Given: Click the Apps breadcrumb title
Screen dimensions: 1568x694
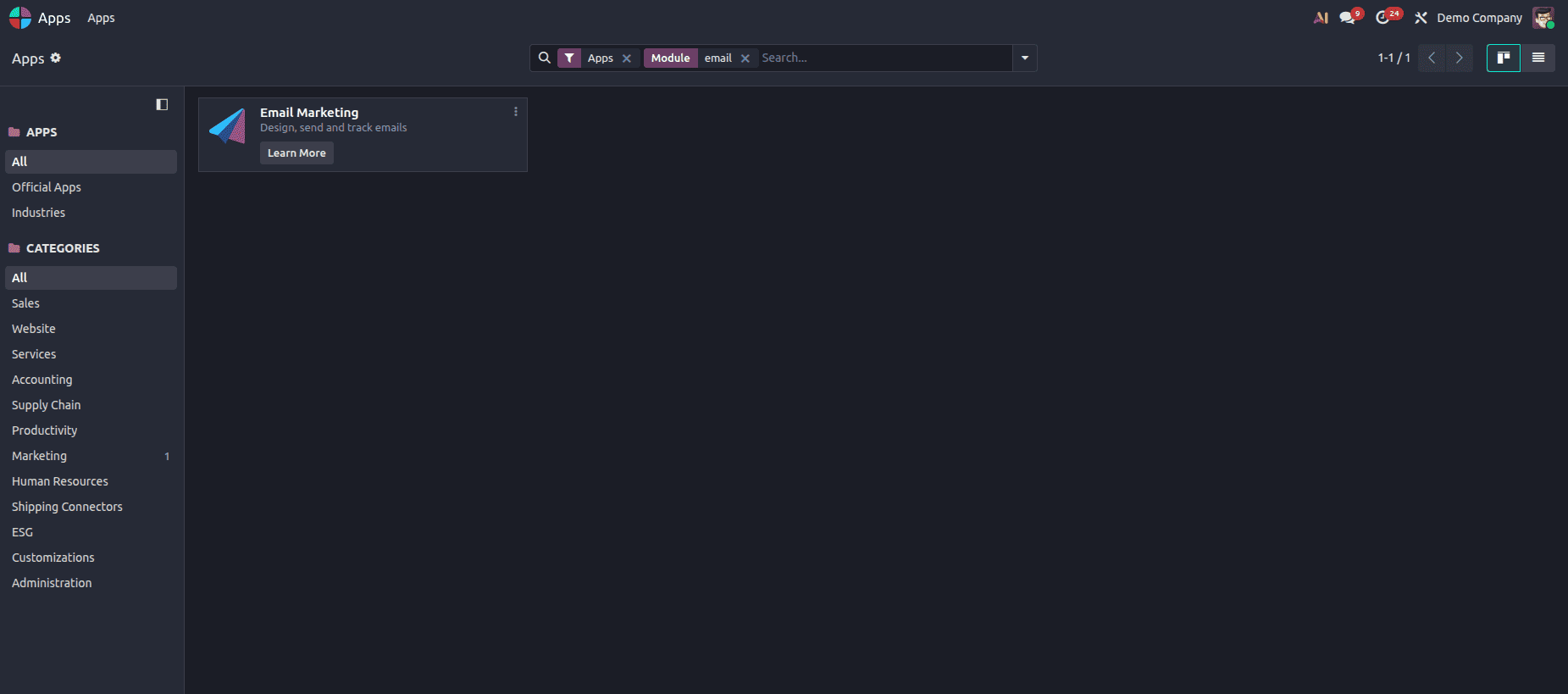Looking at the screenshot, I should pyautogui.click(x=28, y=58).
